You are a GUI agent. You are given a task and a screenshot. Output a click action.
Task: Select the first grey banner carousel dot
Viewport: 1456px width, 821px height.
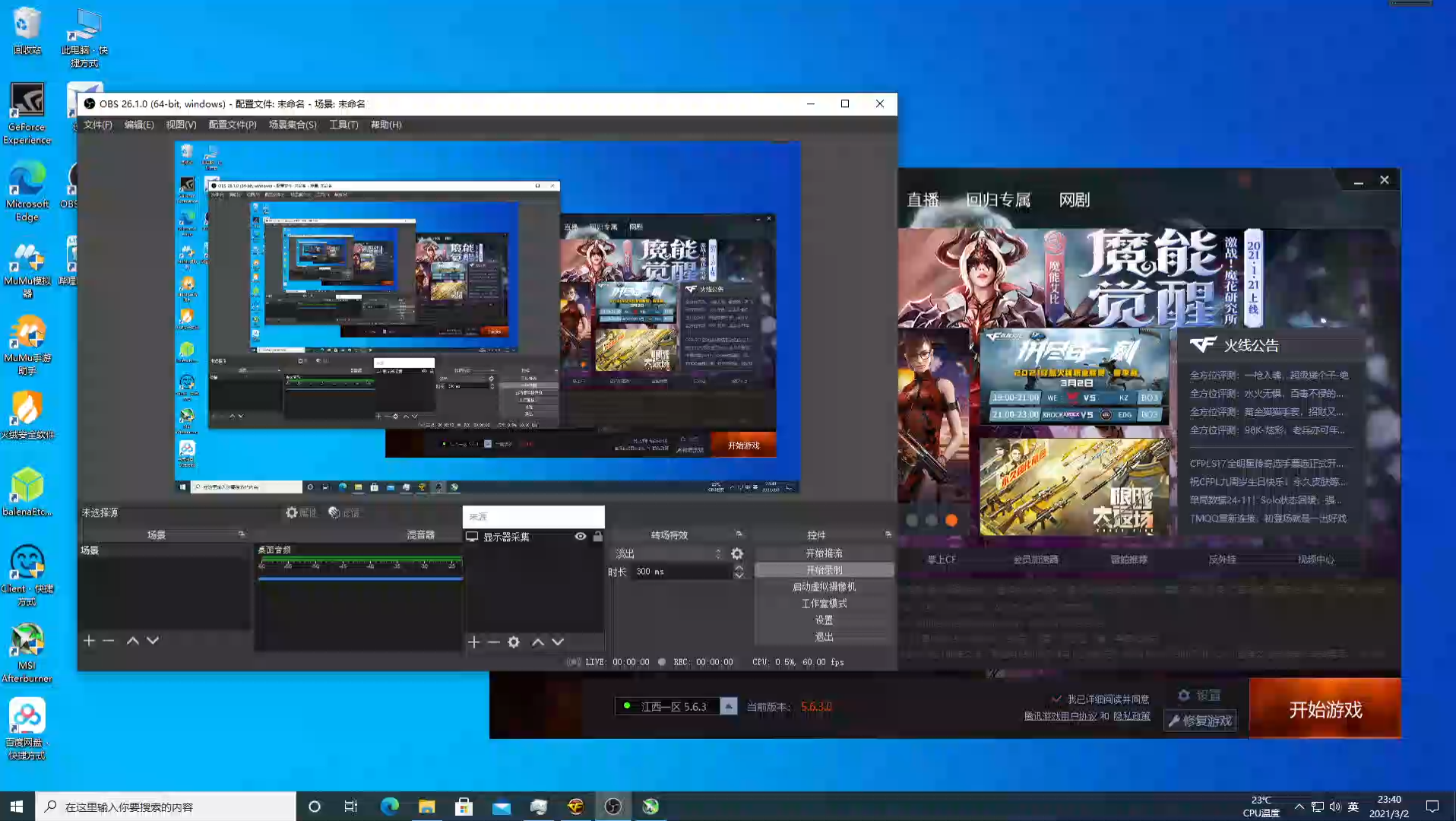tap(912, 521)
